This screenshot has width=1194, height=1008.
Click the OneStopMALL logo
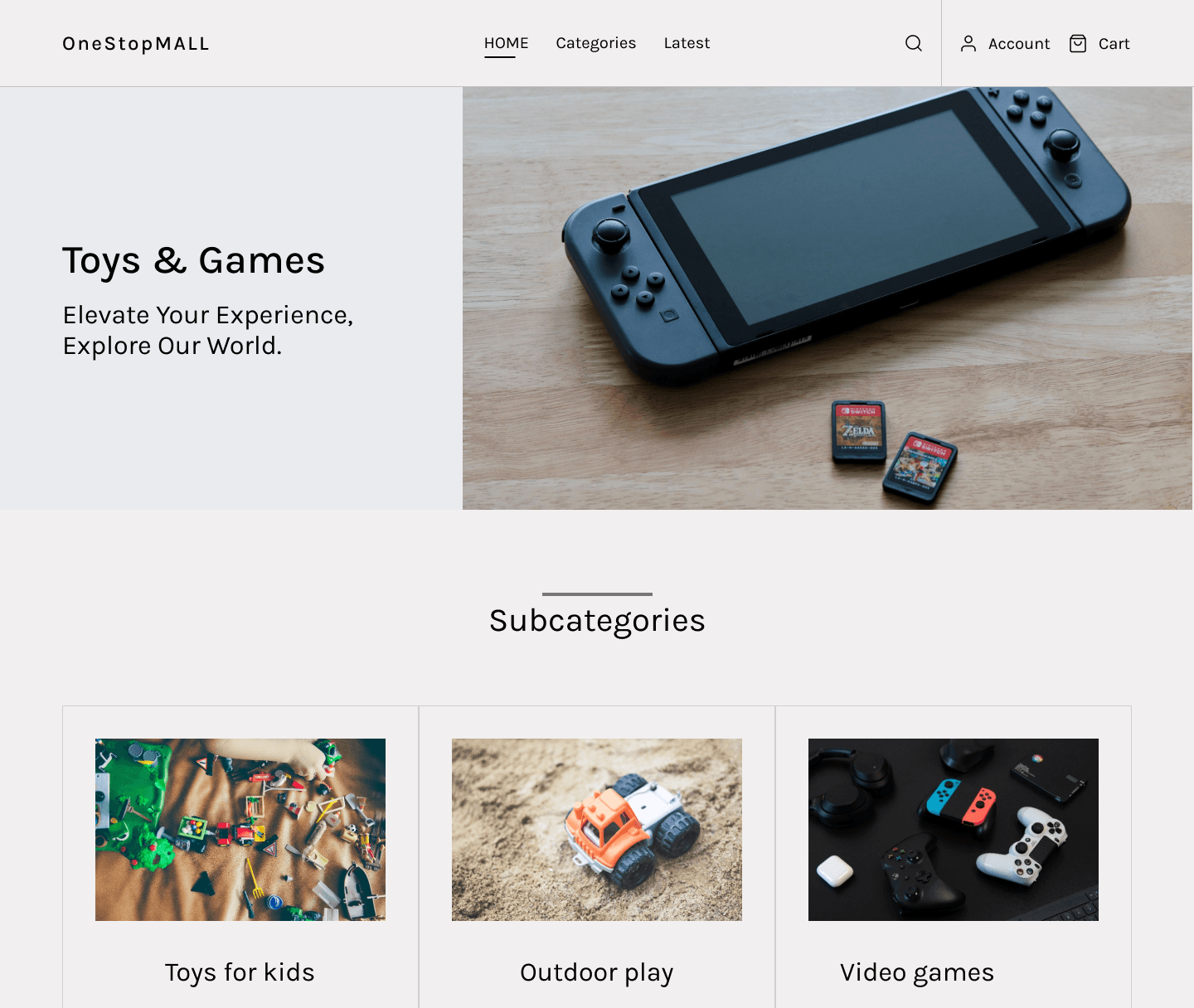[x=136, y=44]
